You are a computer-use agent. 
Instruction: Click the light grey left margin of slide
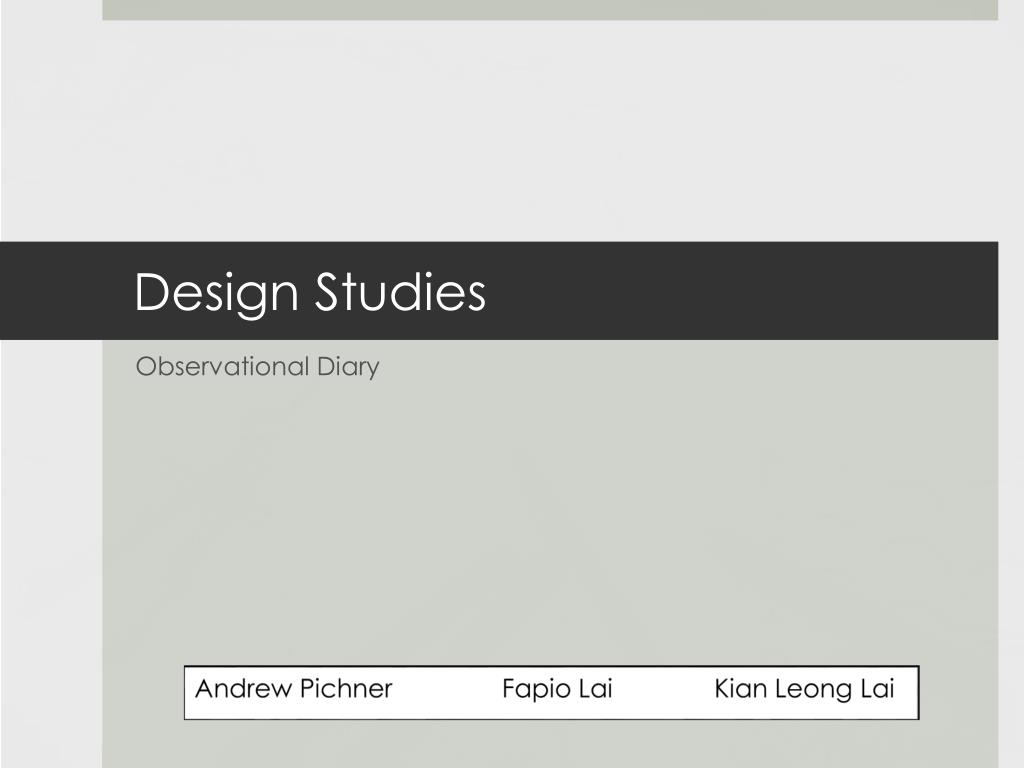pyautogui.click(x=51, y=522)
